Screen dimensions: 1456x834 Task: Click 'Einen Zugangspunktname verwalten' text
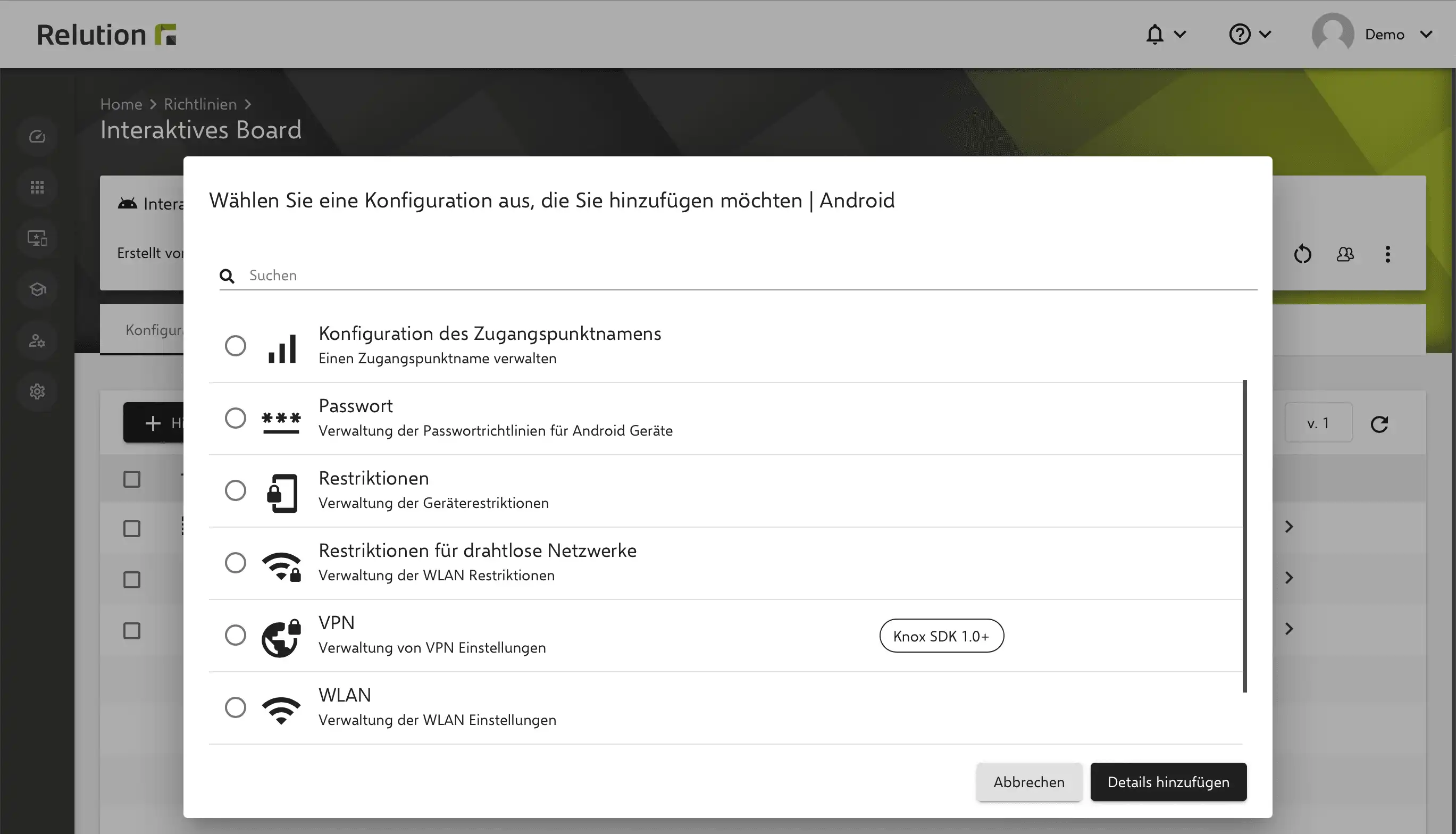point(438,358)
